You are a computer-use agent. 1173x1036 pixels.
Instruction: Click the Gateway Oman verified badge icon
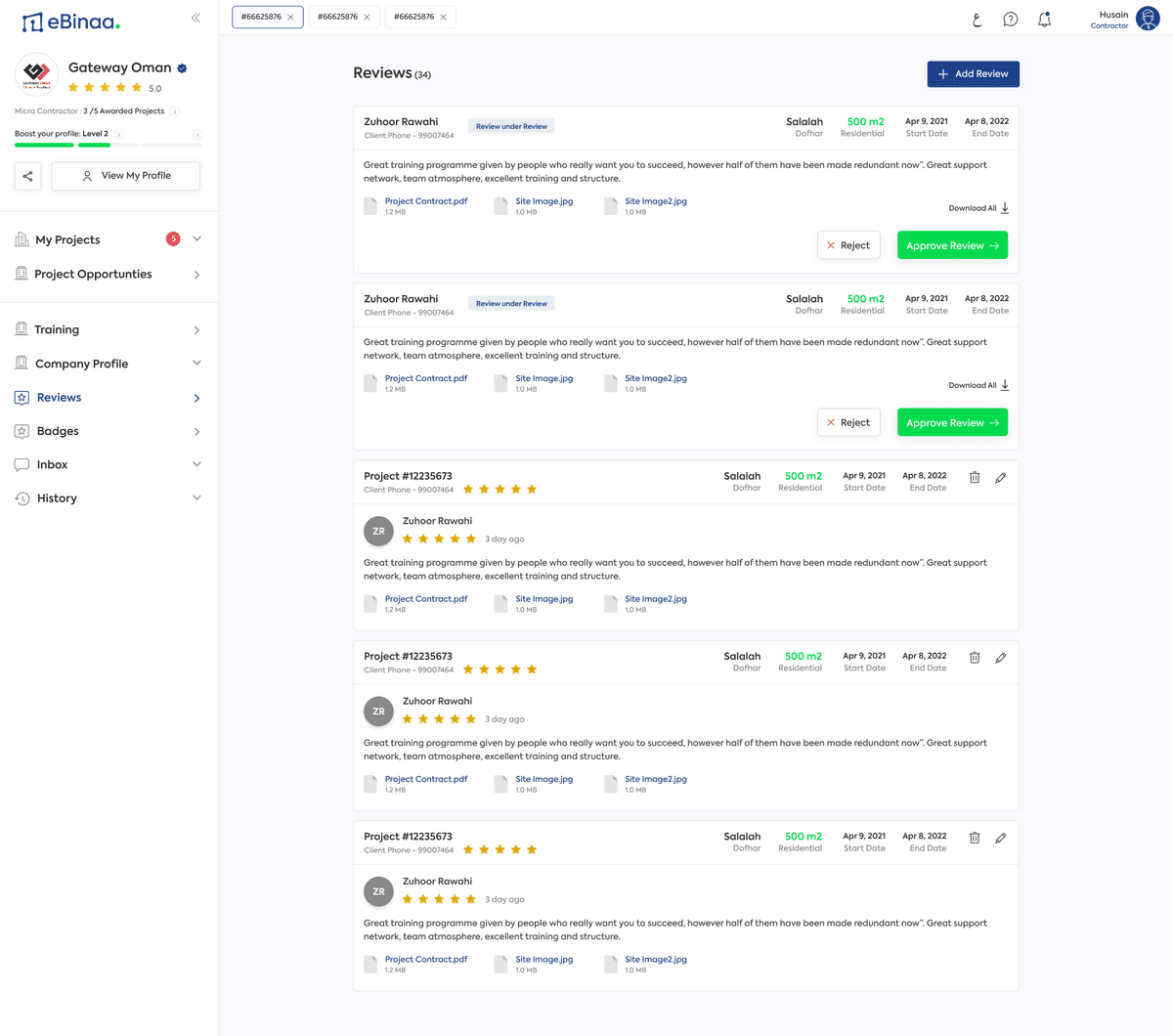(182, 68)
